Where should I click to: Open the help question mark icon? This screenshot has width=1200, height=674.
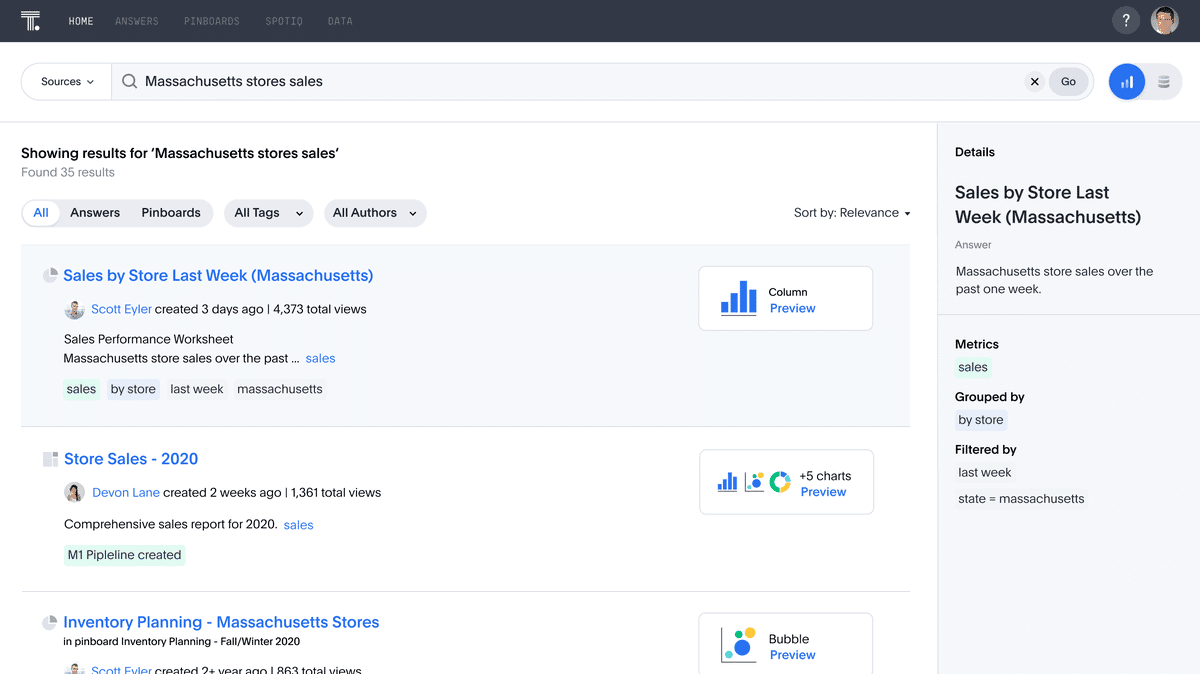(1126, 20)
